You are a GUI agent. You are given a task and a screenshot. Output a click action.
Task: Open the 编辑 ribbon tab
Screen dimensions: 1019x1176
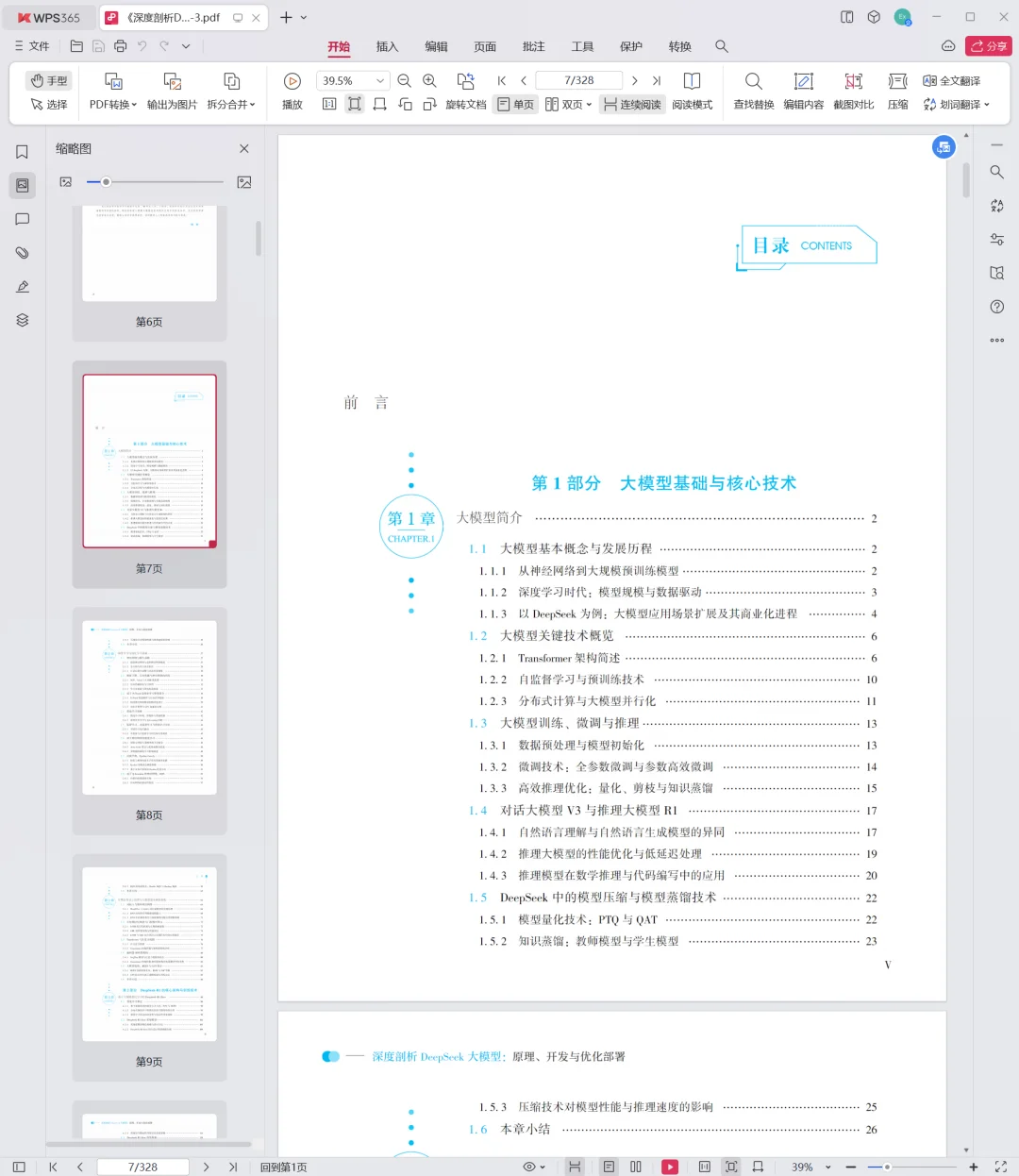click(436, 46)
